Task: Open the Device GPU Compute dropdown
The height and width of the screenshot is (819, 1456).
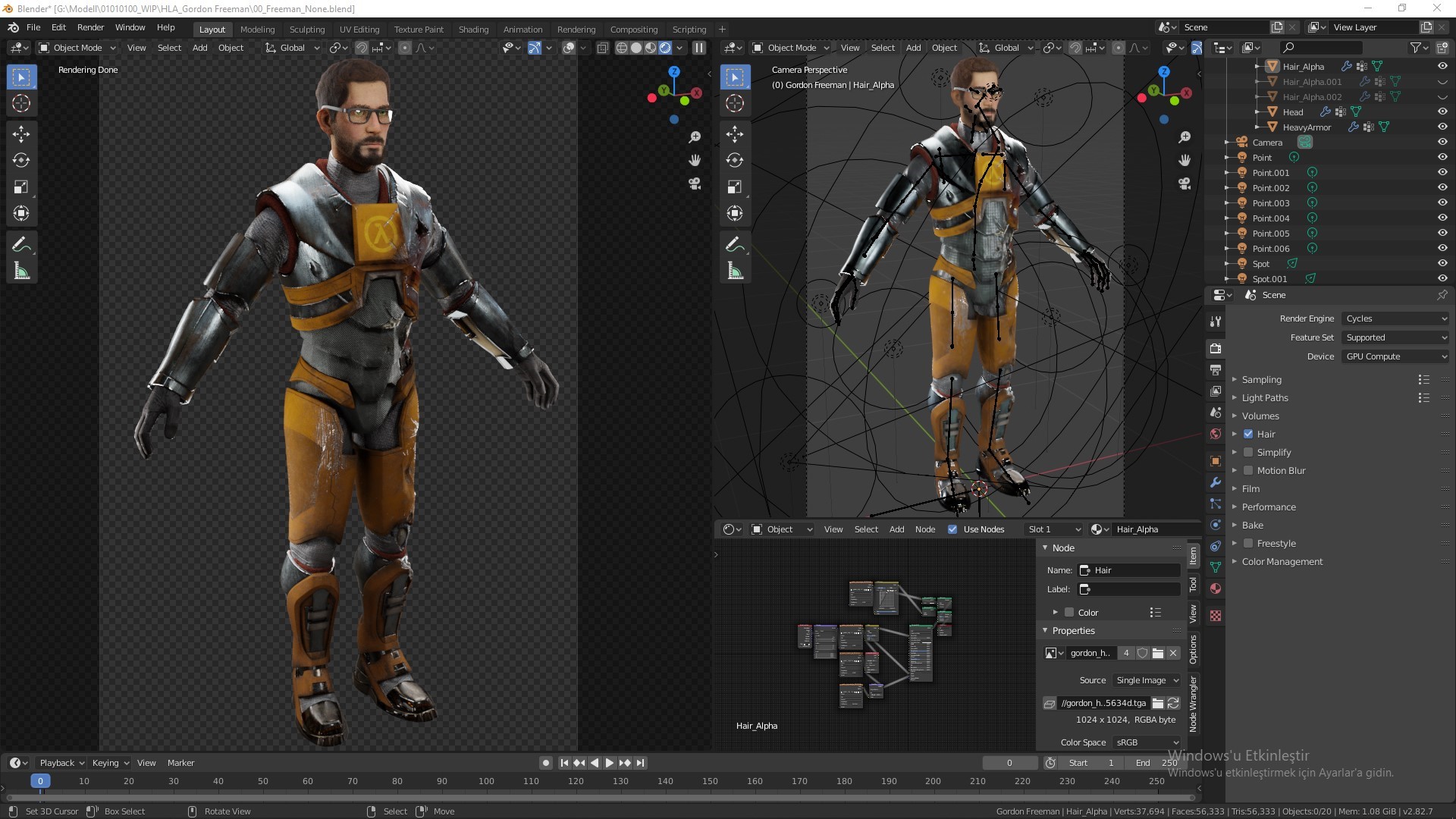Action: pyautogui.click(x=1395, y=356)
